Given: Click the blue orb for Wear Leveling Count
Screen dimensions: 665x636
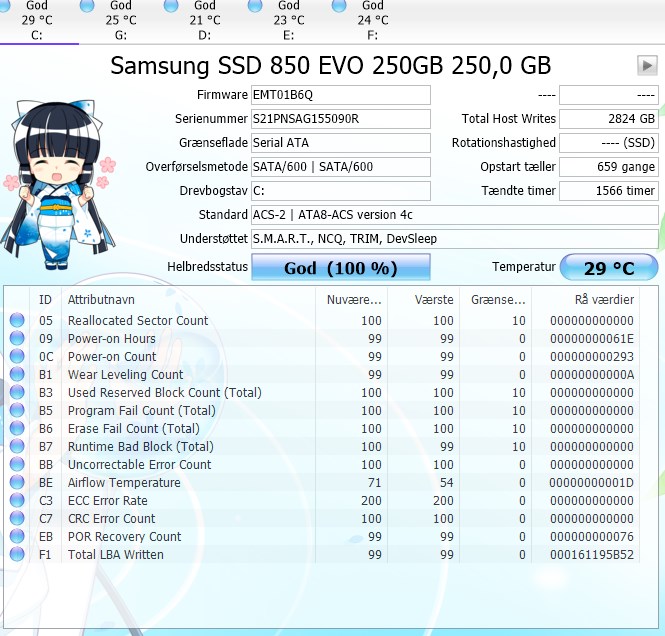Looking at the screenshot, I should pos(17,374).
